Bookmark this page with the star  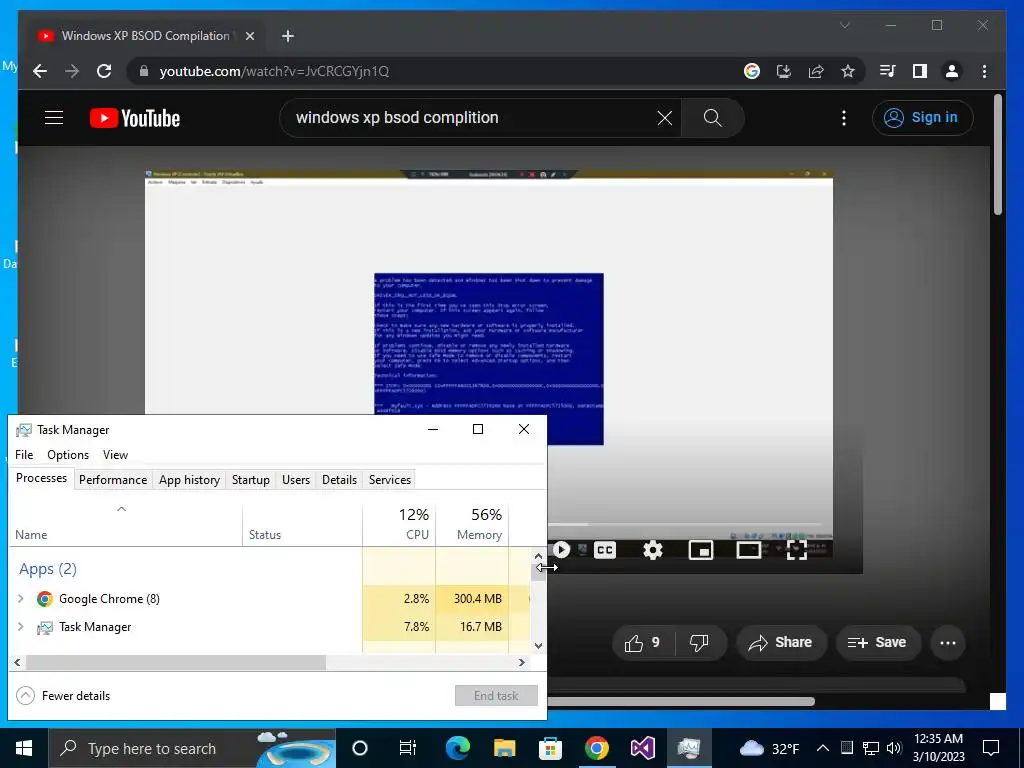pyautogui.click(x=848, y=71)
